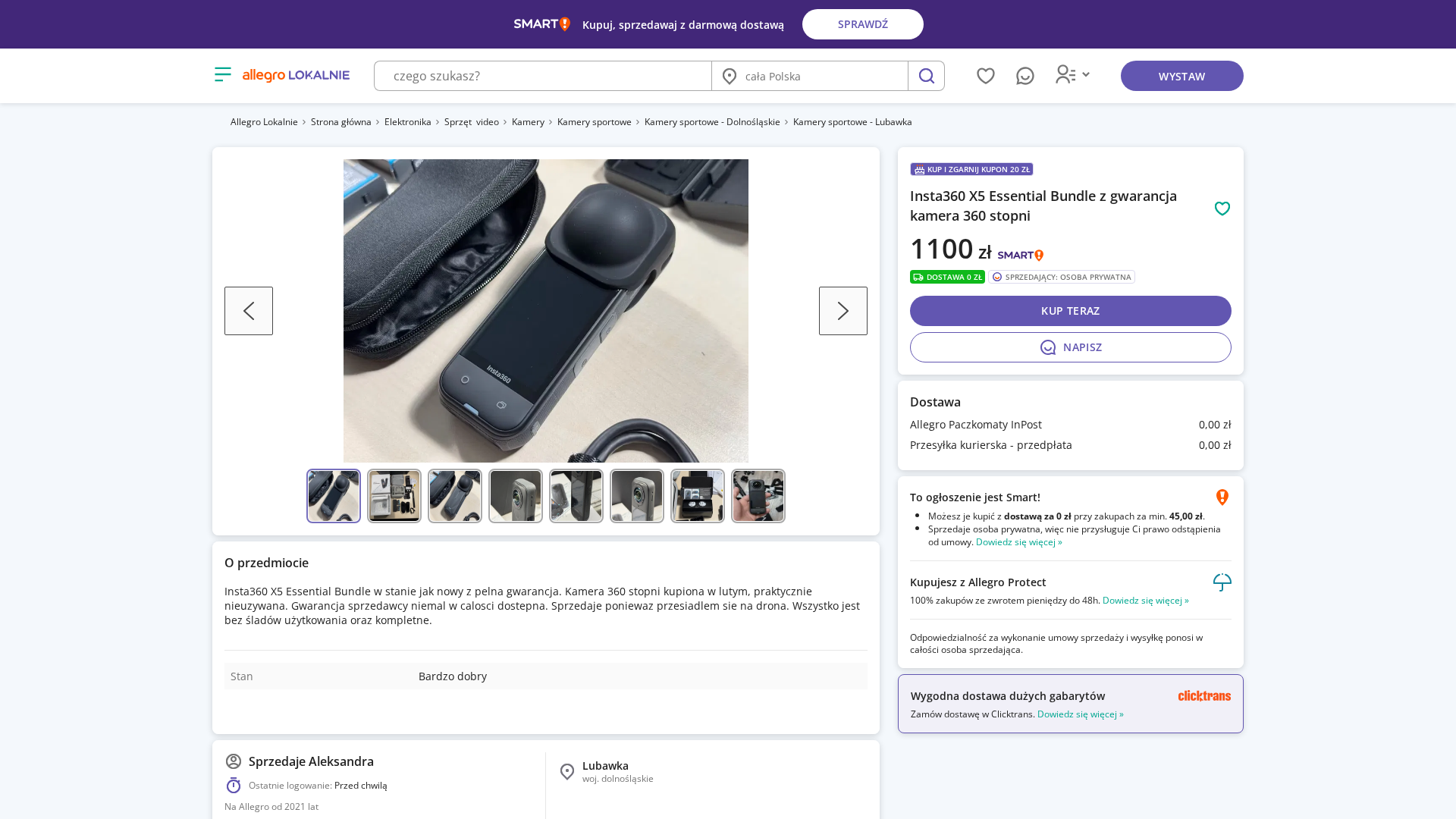Focus the 'cała Polska' location field
Image resolution: width=1456 pixels, height=819 pixels.
pos(810,76)
